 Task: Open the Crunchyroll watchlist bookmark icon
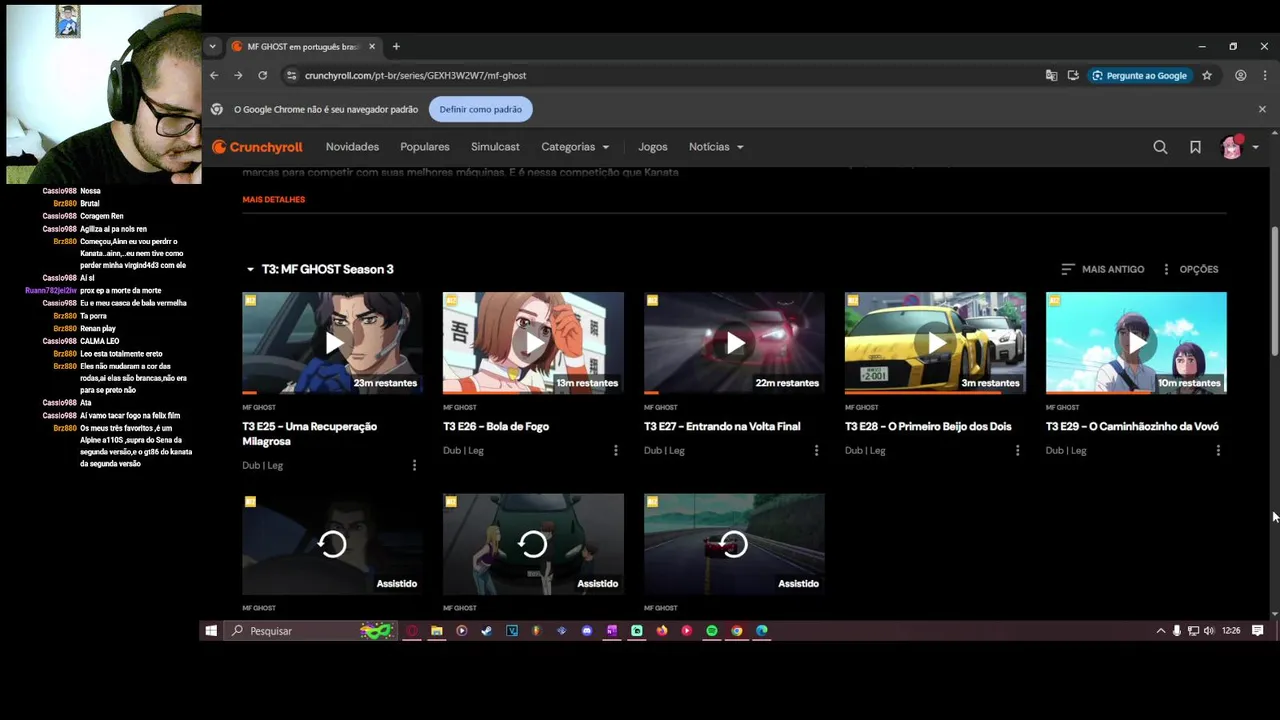[x=1195, y=147]
